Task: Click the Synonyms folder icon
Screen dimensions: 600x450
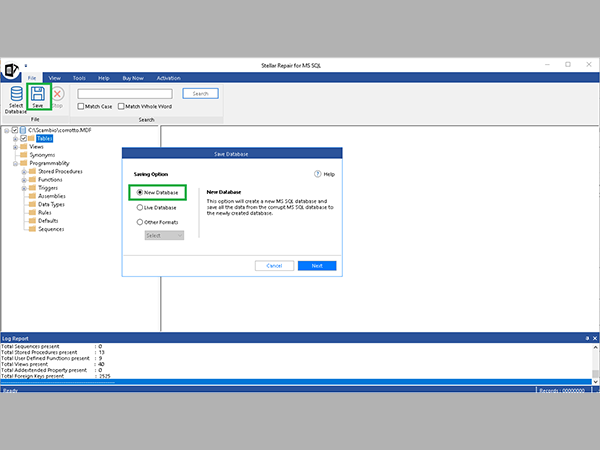Action: (24, 155)
